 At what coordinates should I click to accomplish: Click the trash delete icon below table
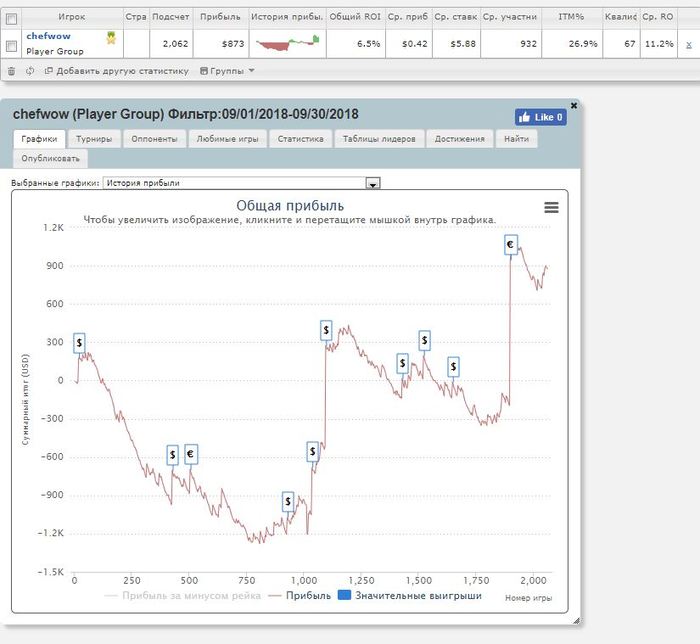pos(12,71)
